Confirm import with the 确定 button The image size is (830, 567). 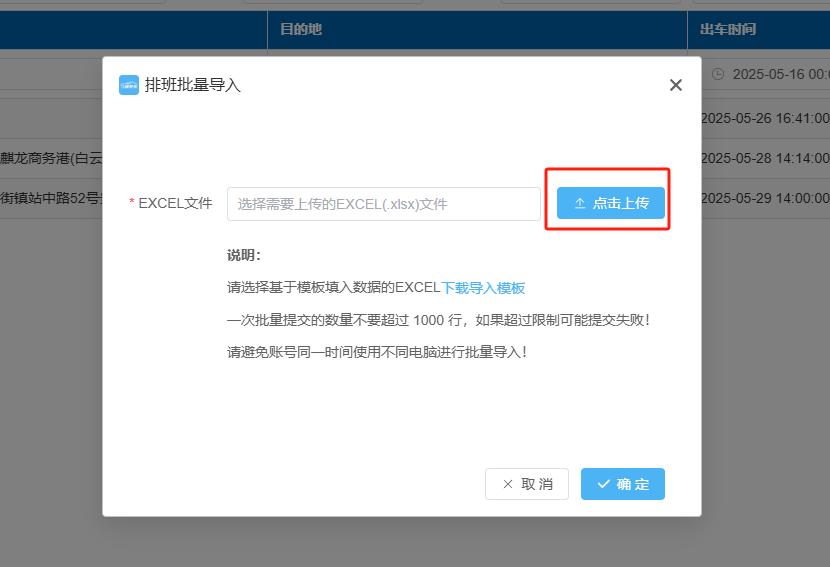(x=622, y=484)
